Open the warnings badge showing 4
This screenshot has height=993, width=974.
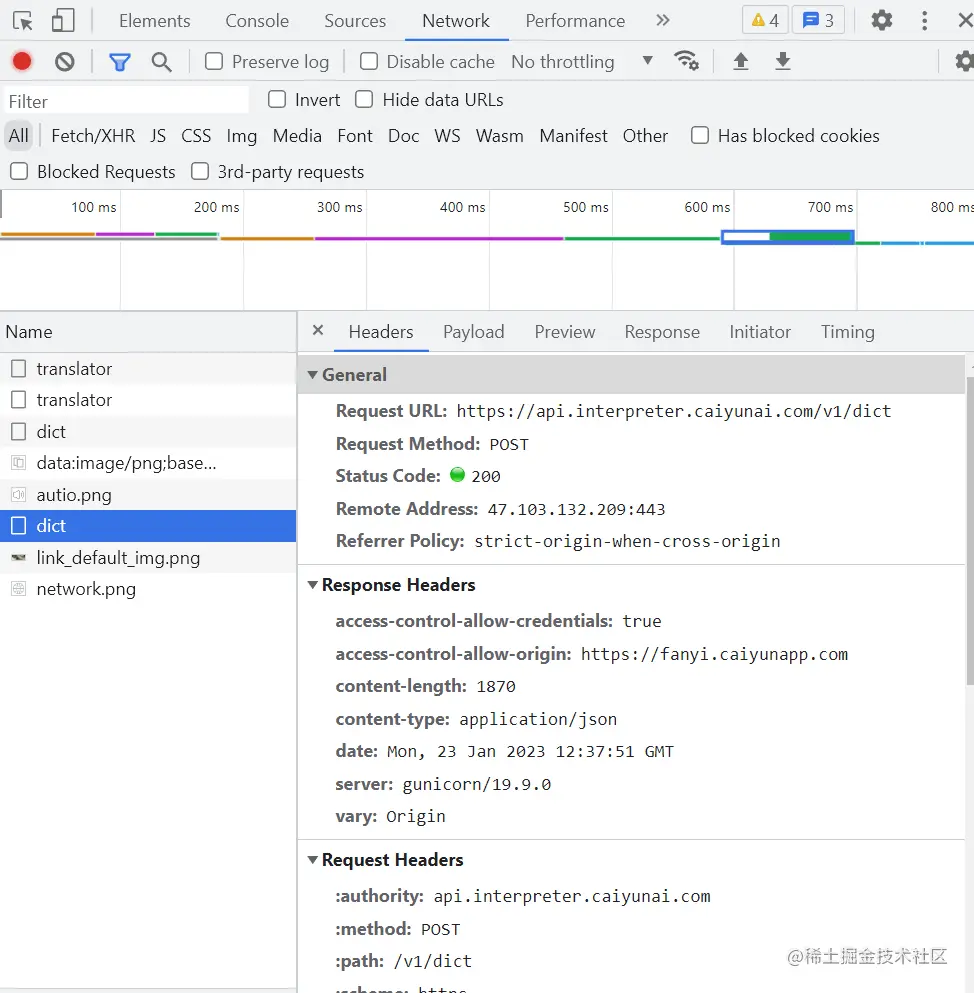click(765, 21)
